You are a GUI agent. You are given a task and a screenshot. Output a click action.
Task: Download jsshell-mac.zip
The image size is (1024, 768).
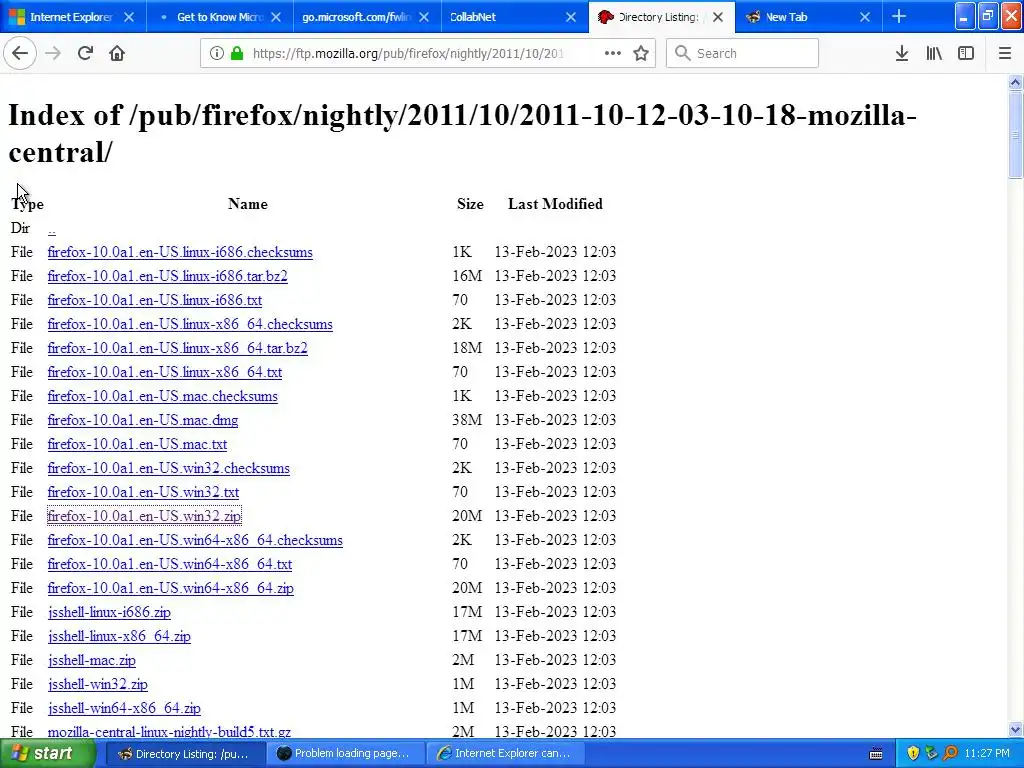click(x=91, y=660)
